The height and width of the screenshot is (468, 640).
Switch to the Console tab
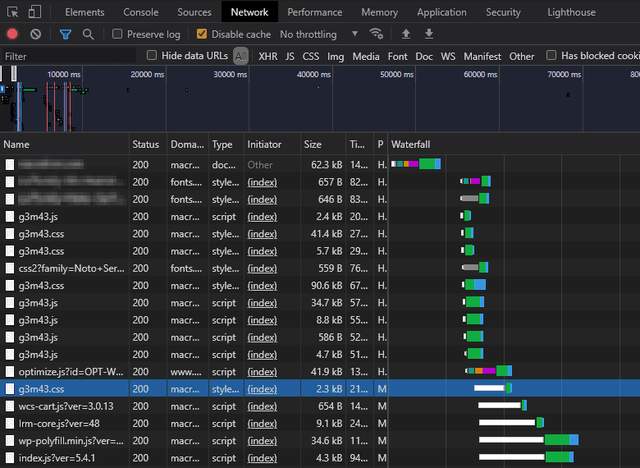[x=141, y=12]
